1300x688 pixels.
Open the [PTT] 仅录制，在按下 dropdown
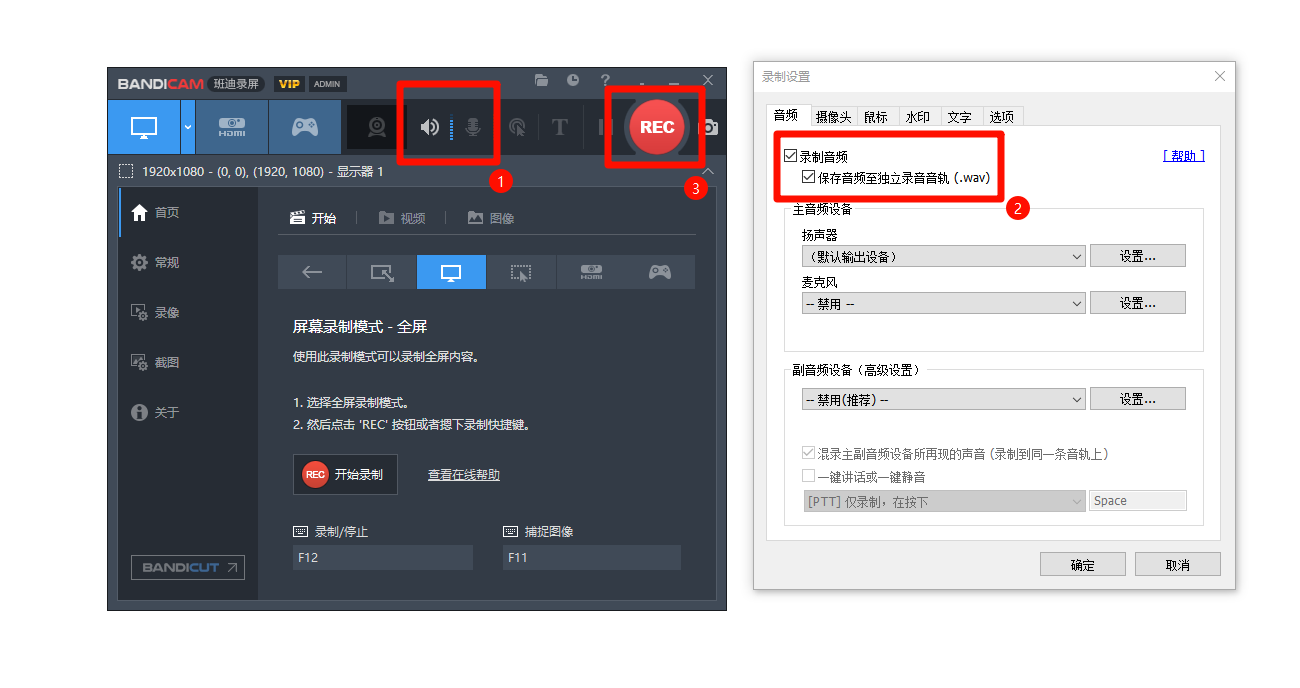point(943,501)
